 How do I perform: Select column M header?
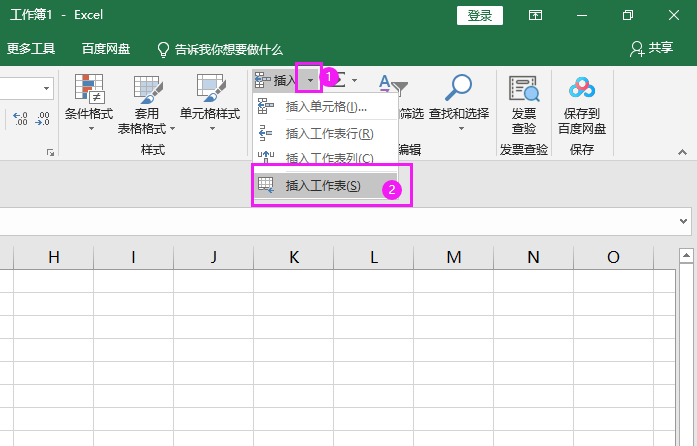click(x=453, y=257)
